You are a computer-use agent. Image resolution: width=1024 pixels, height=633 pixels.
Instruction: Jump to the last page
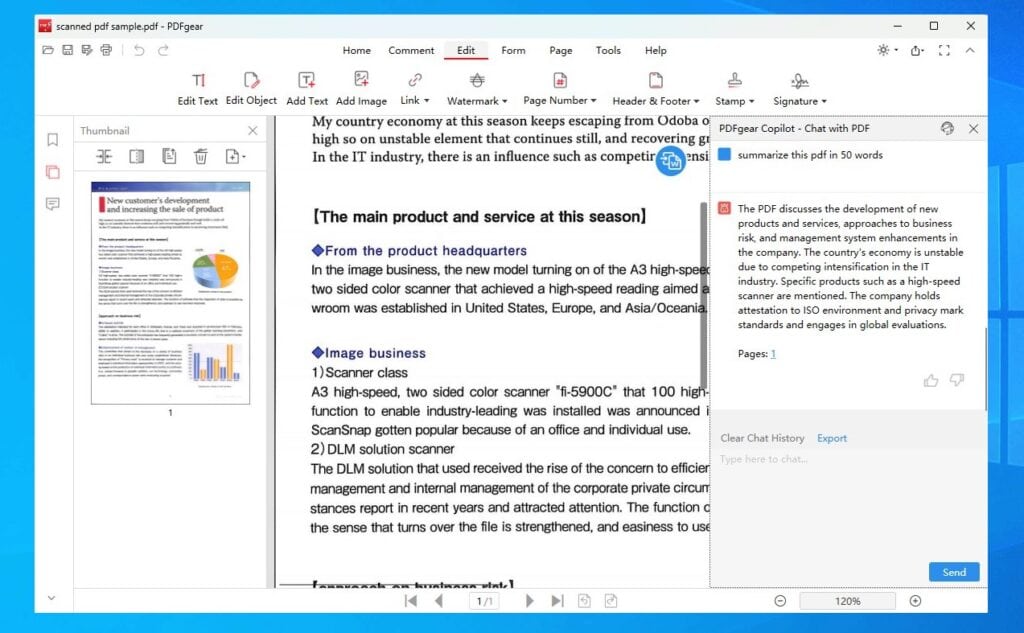557,601
